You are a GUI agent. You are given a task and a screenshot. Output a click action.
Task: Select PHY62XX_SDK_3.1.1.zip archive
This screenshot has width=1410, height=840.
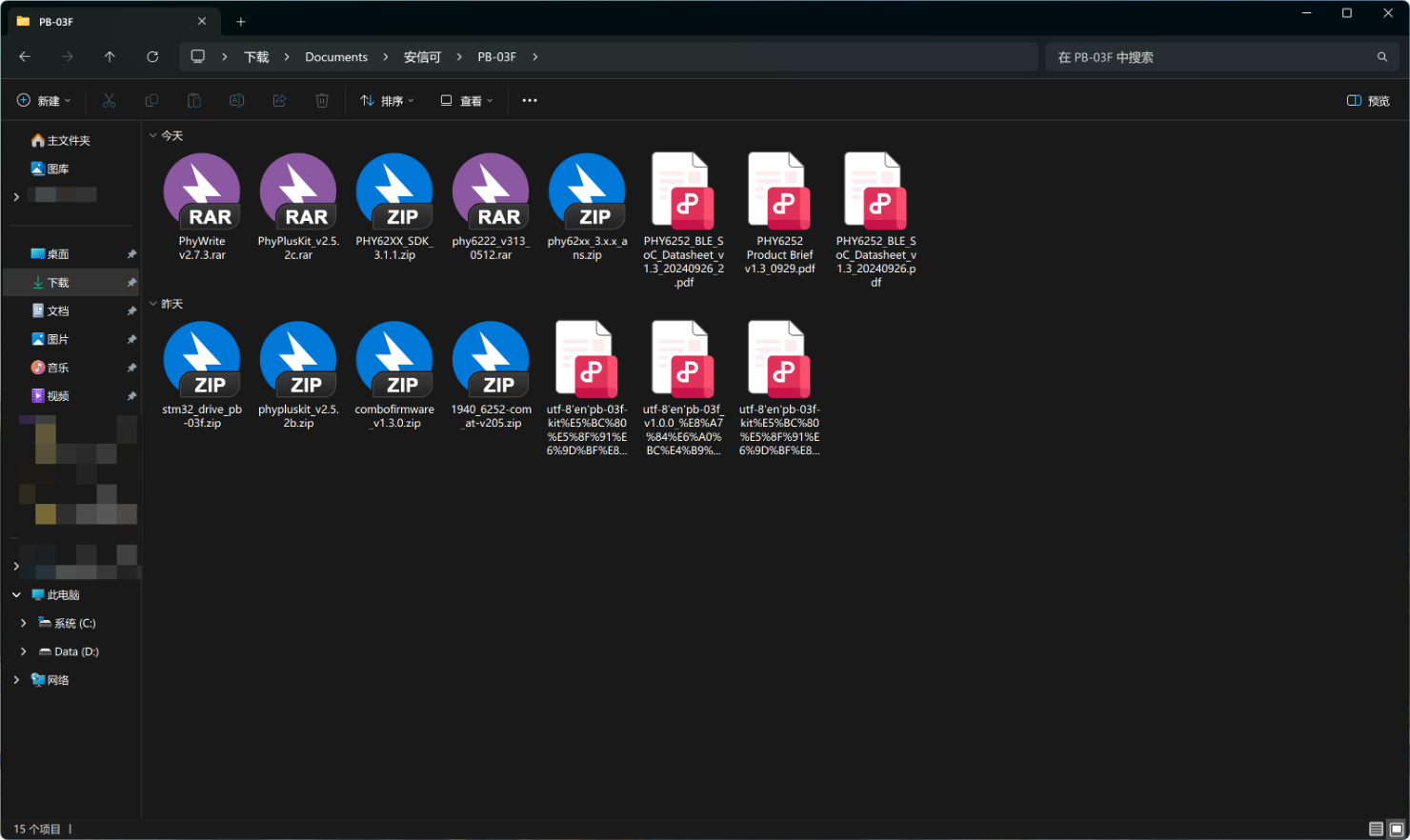point(394,208)
